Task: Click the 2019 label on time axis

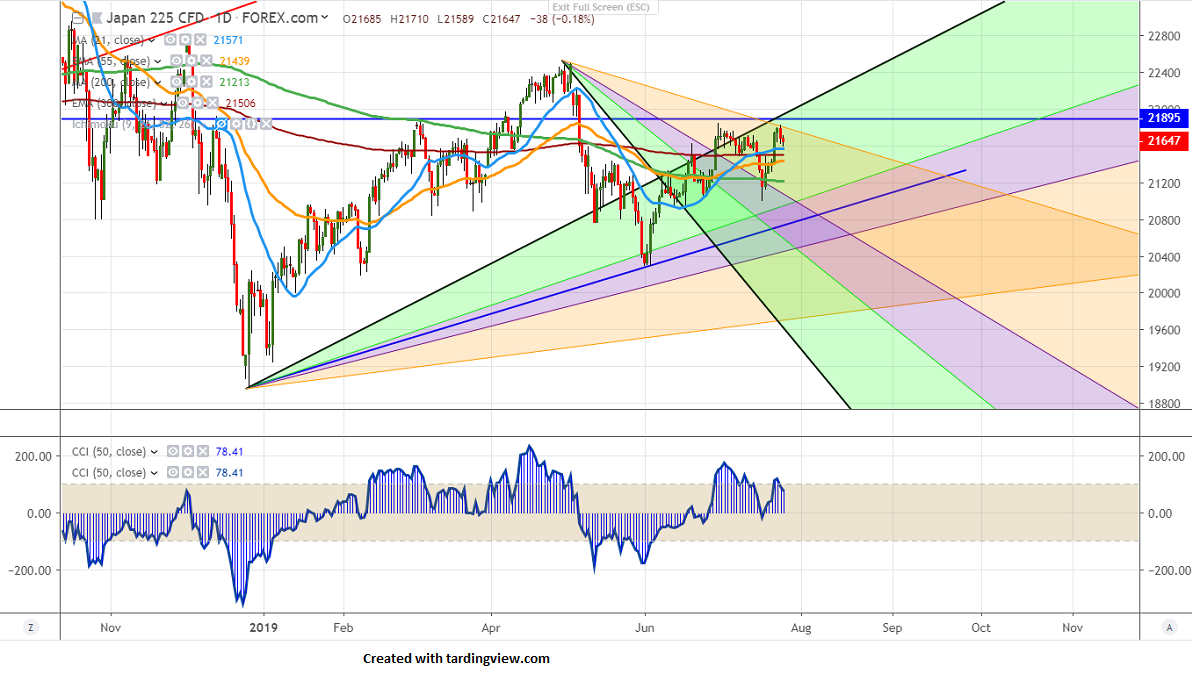Action: (x=264, y=628)
